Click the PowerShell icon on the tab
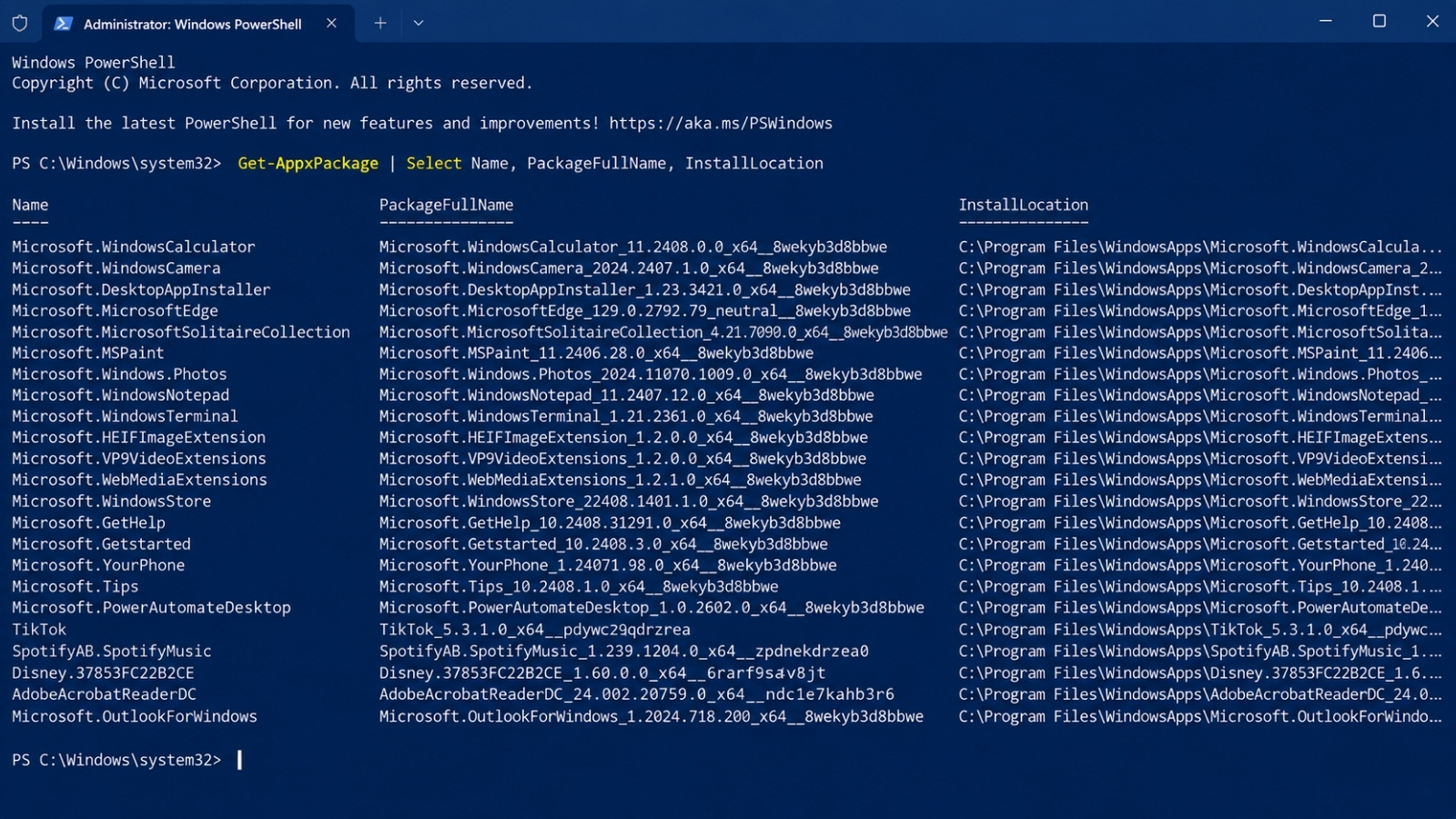1456x819 pixels. click(x=63, y=24)
